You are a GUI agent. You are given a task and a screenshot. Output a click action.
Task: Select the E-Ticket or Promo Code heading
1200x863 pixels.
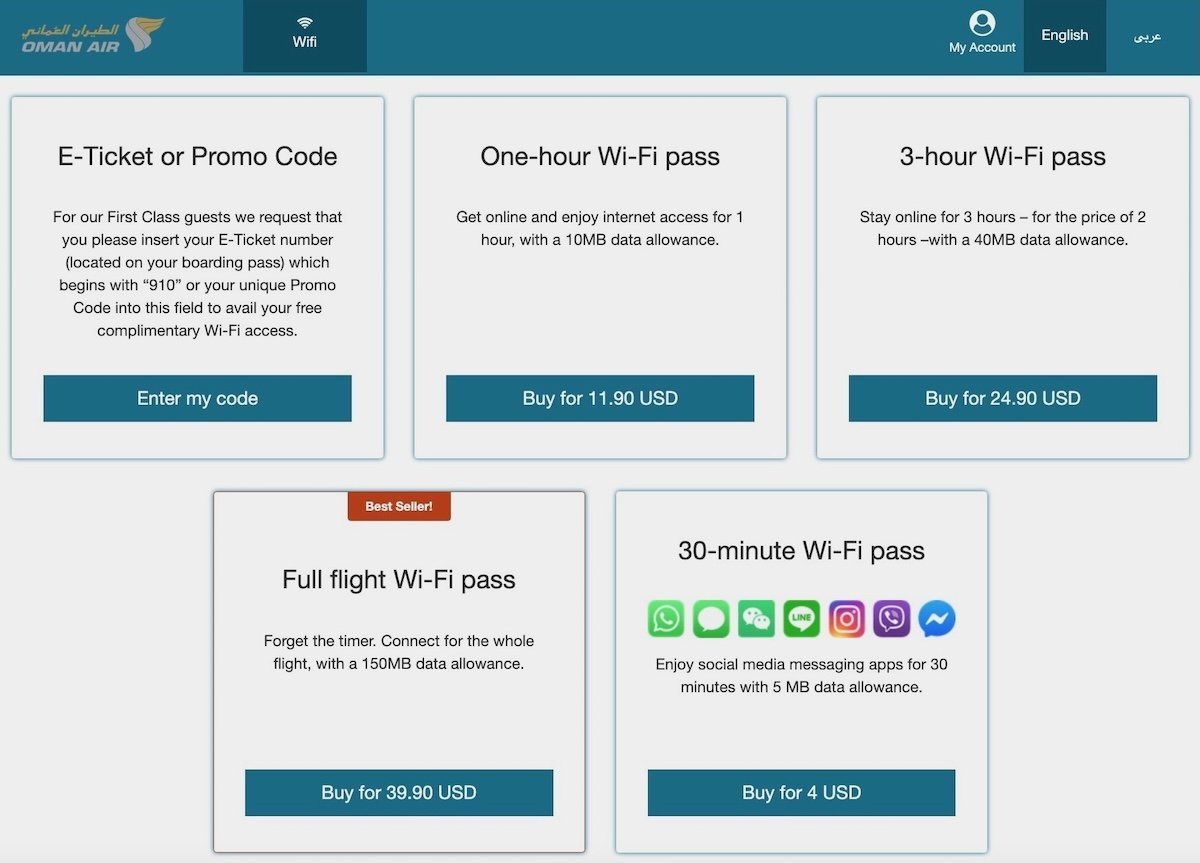(197, 156)
